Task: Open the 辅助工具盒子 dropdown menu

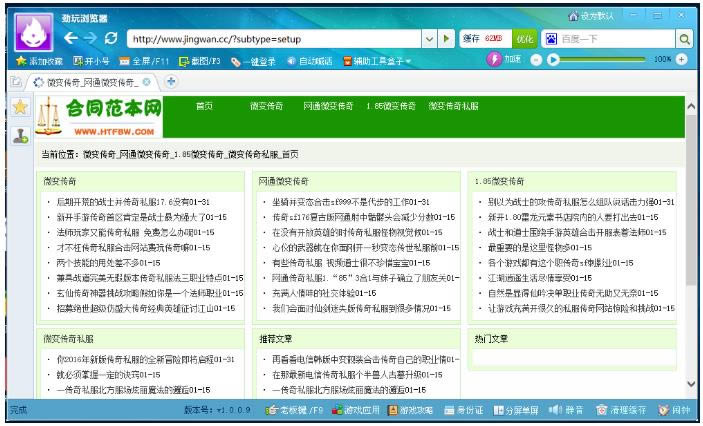Action: (x=379, y=61)
